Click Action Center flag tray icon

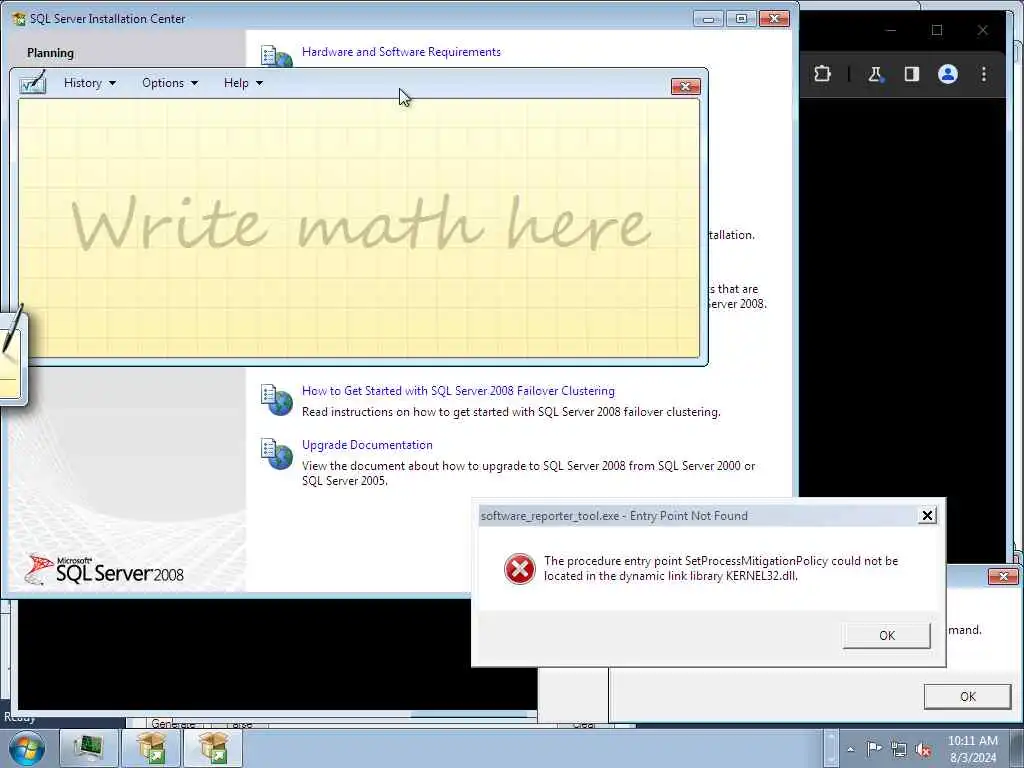click(874, 749)
